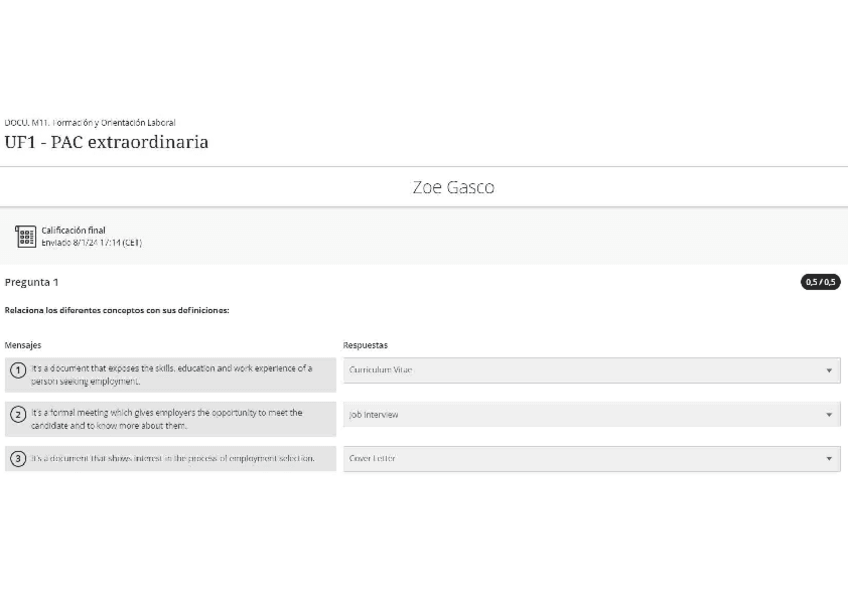The height and width of the screenshot is (599, 848).
Task: Expand the Curriculum Vitae answer dropdown arrow
Action: coord(828,371)
